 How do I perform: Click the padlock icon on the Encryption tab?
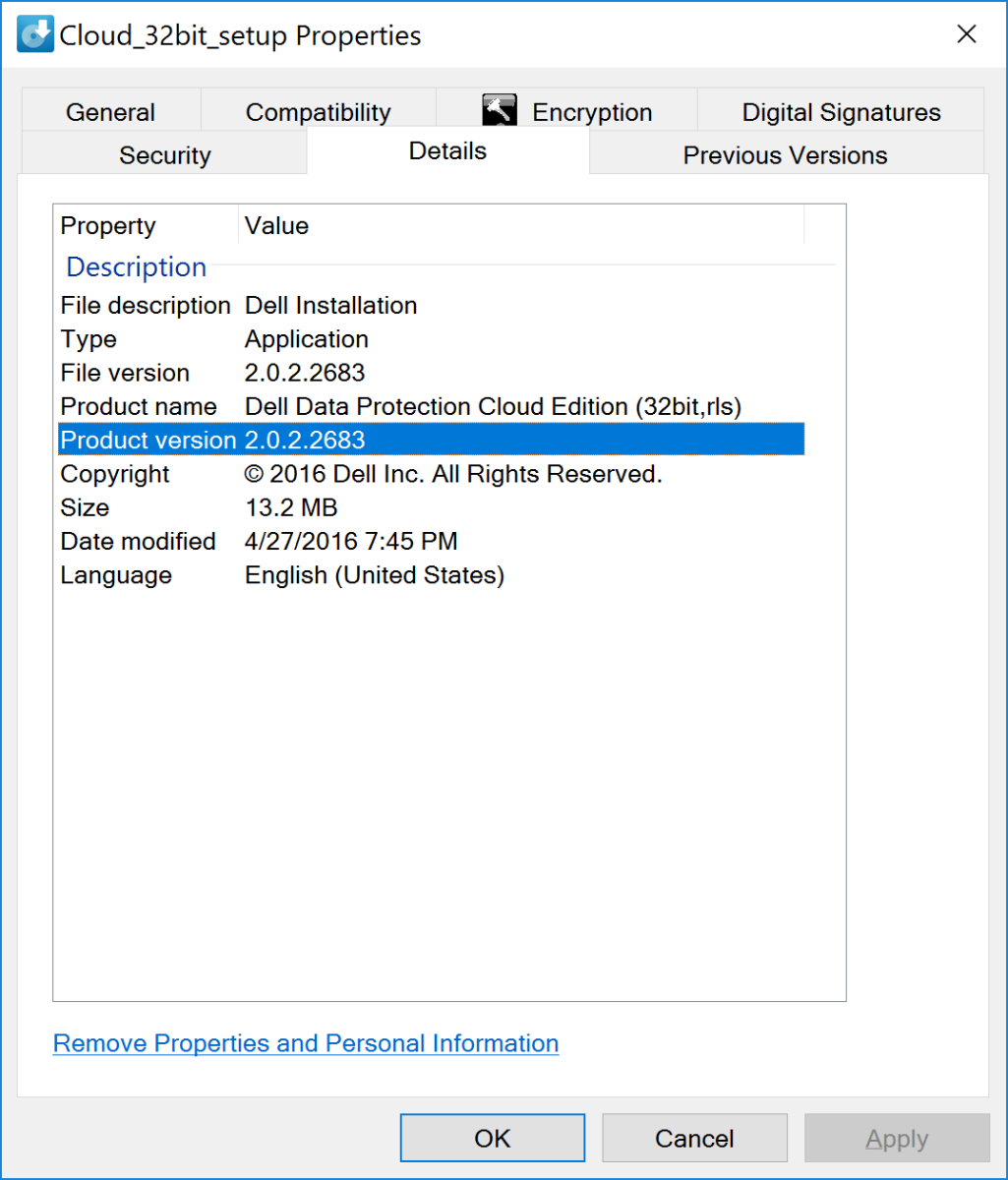coord(500,110)
